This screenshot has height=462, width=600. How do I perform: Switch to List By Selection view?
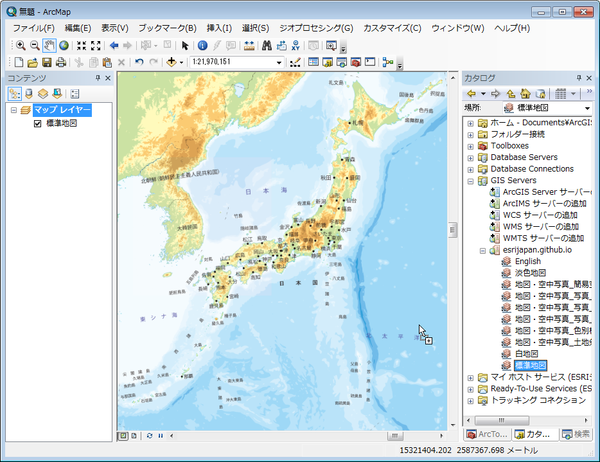[x=57, y=94]
